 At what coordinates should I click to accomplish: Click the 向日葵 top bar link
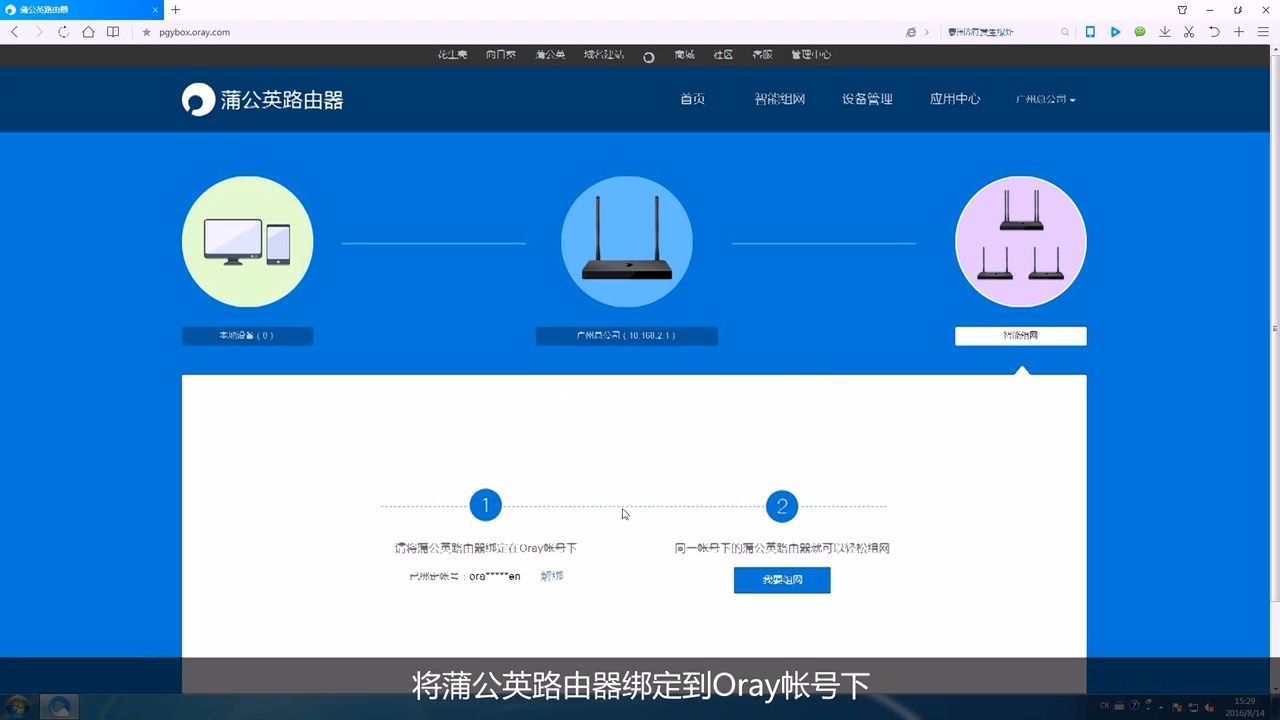[501, 55]
